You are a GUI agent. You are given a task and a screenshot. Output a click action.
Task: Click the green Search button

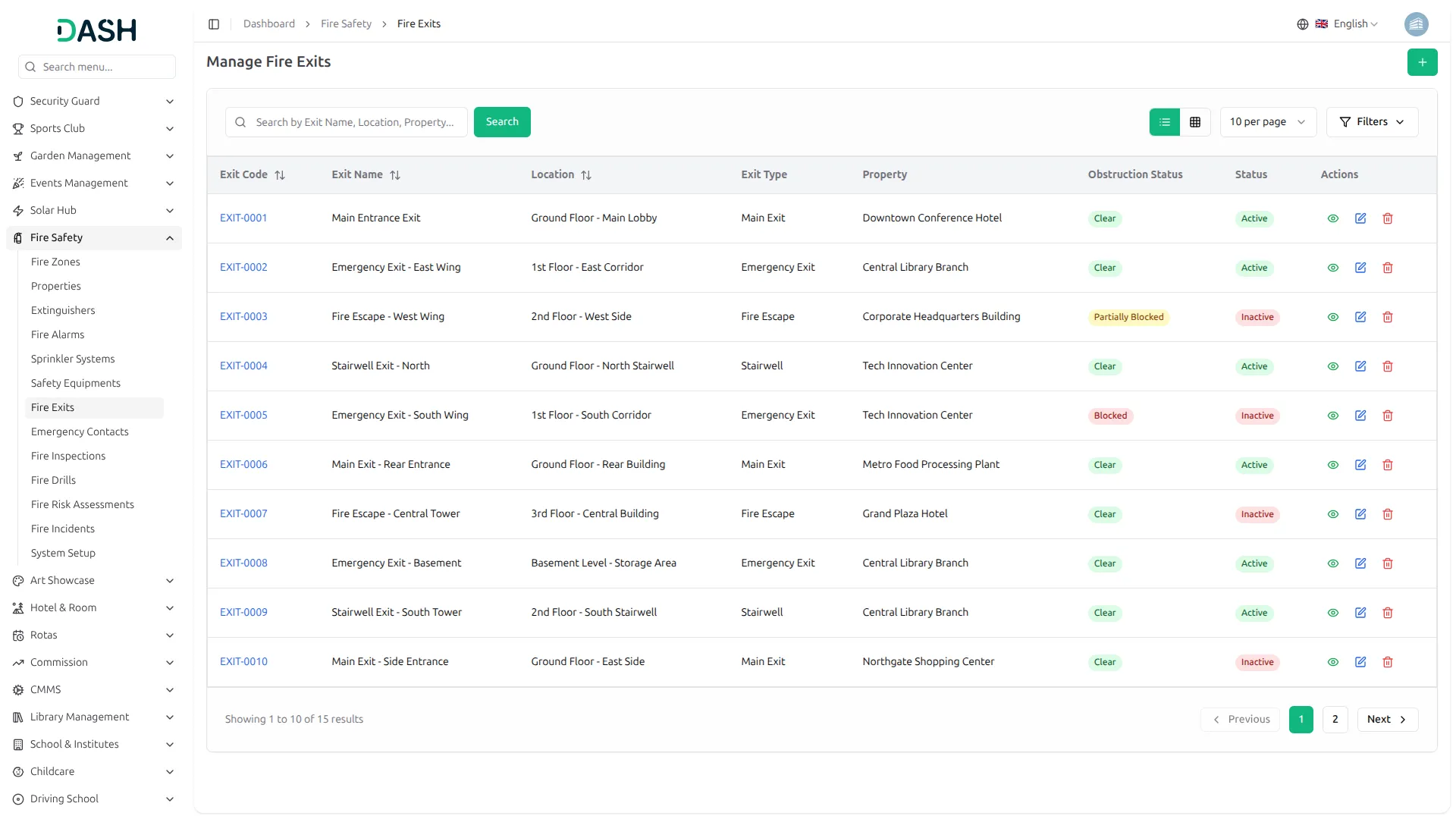click(x=501, y=122)
